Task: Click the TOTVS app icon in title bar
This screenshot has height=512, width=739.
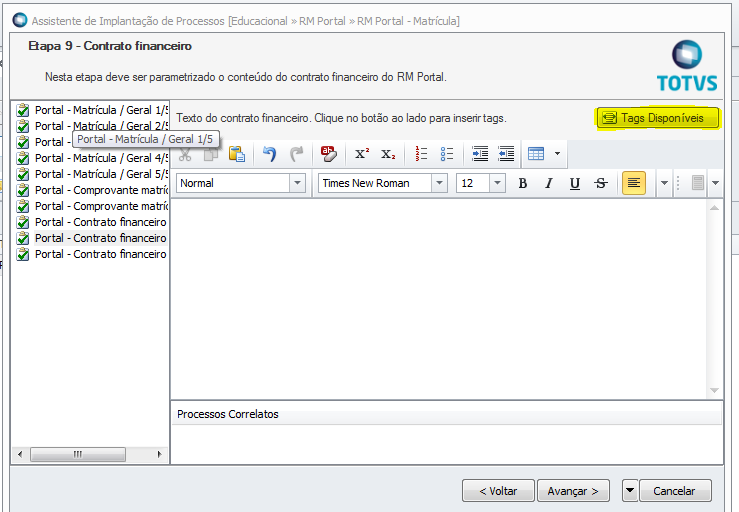Action: point(20,20)
